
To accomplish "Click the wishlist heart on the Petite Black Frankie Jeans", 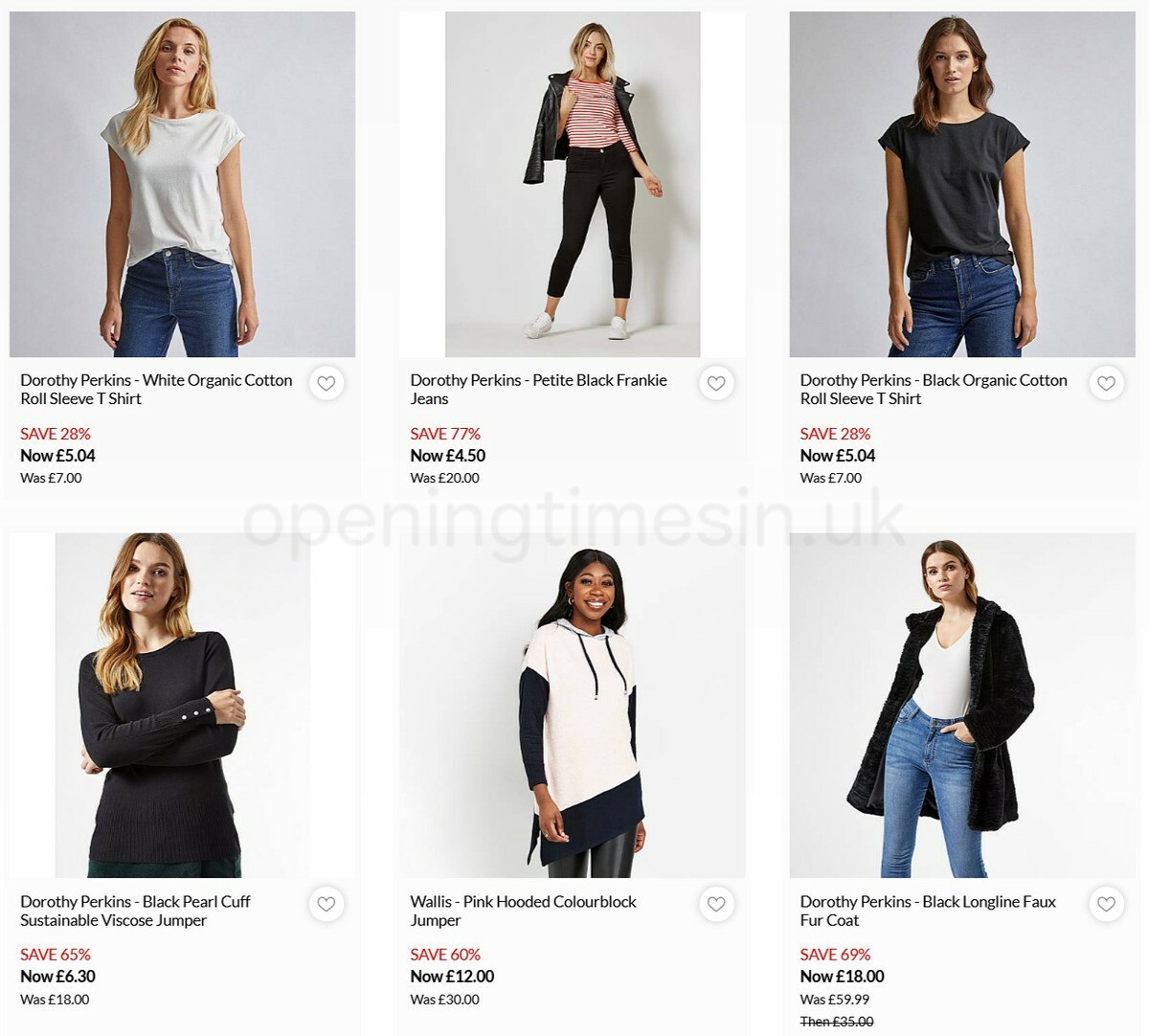I will click(716, 383).
